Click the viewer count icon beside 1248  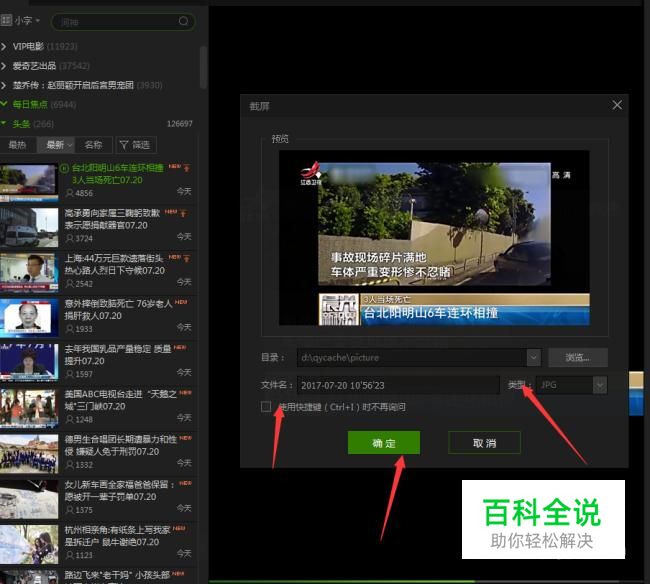point(70,419)
